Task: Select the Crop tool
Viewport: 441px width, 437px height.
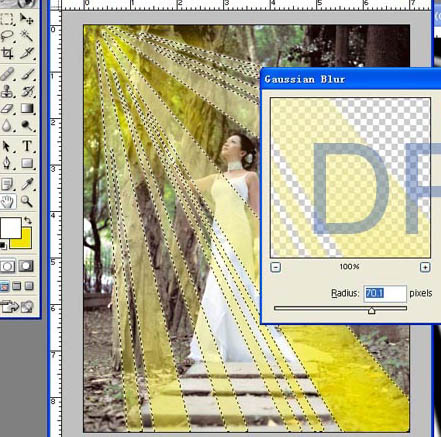Action: point(8,53)
